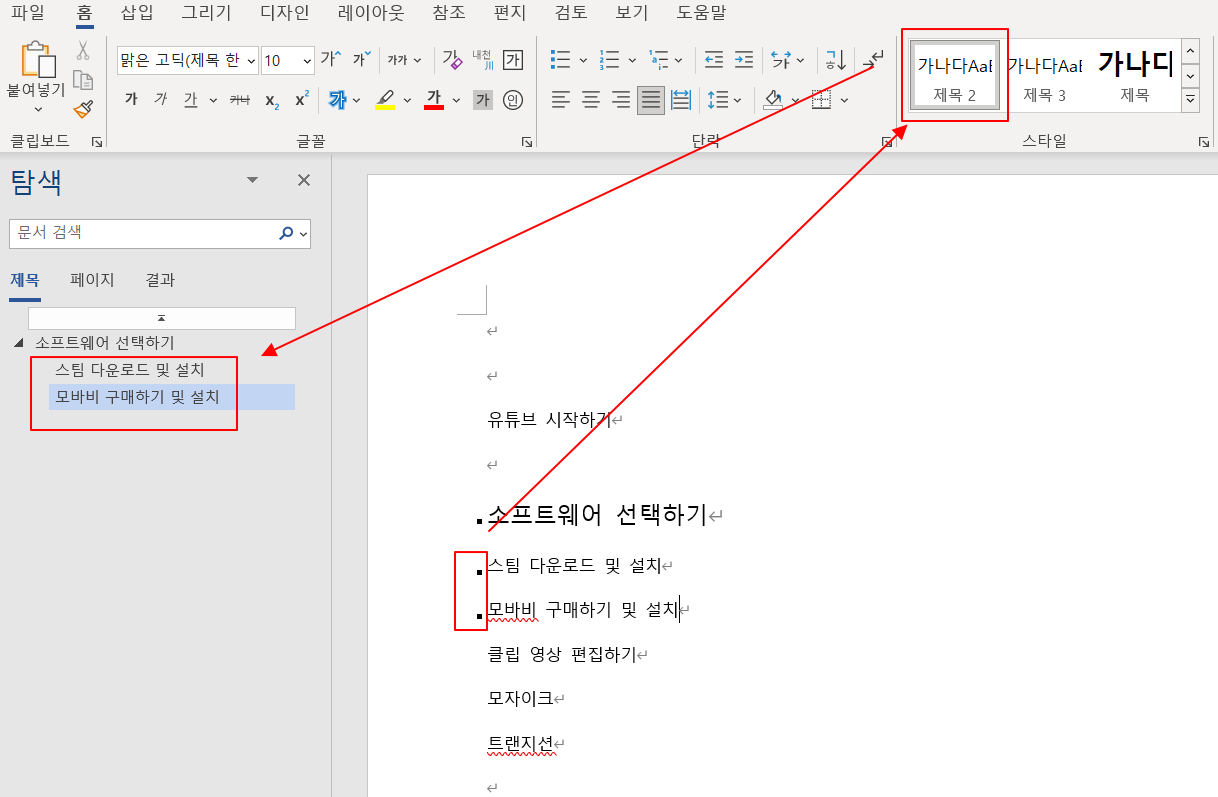Toggle character shading
The width and height of the screenshot is (1218, 797).
pyautogui.click(x=483, y=100)
